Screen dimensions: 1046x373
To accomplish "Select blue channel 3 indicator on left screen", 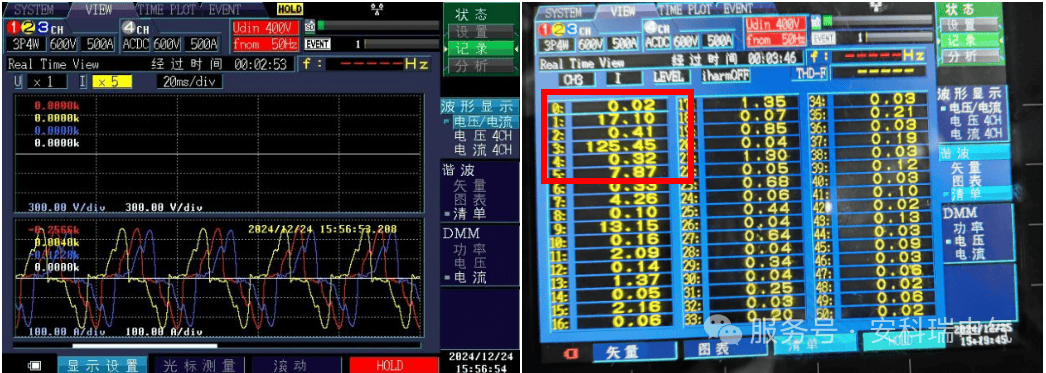I will [42, 28].
